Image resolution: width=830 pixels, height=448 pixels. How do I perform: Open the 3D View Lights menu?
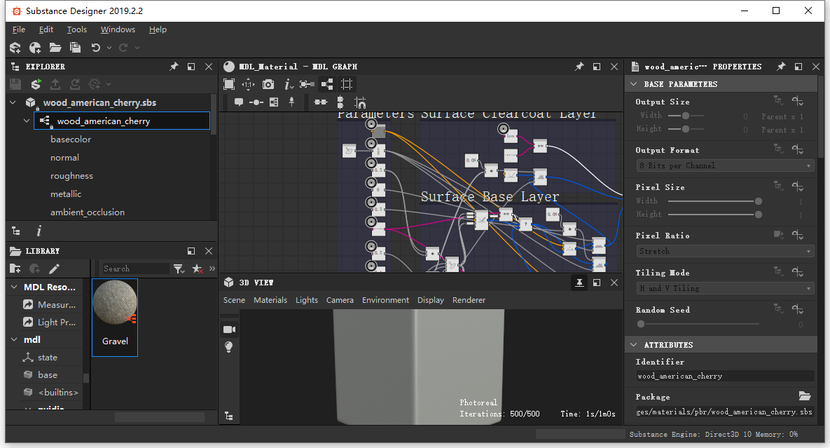click(x=306, y=300)
